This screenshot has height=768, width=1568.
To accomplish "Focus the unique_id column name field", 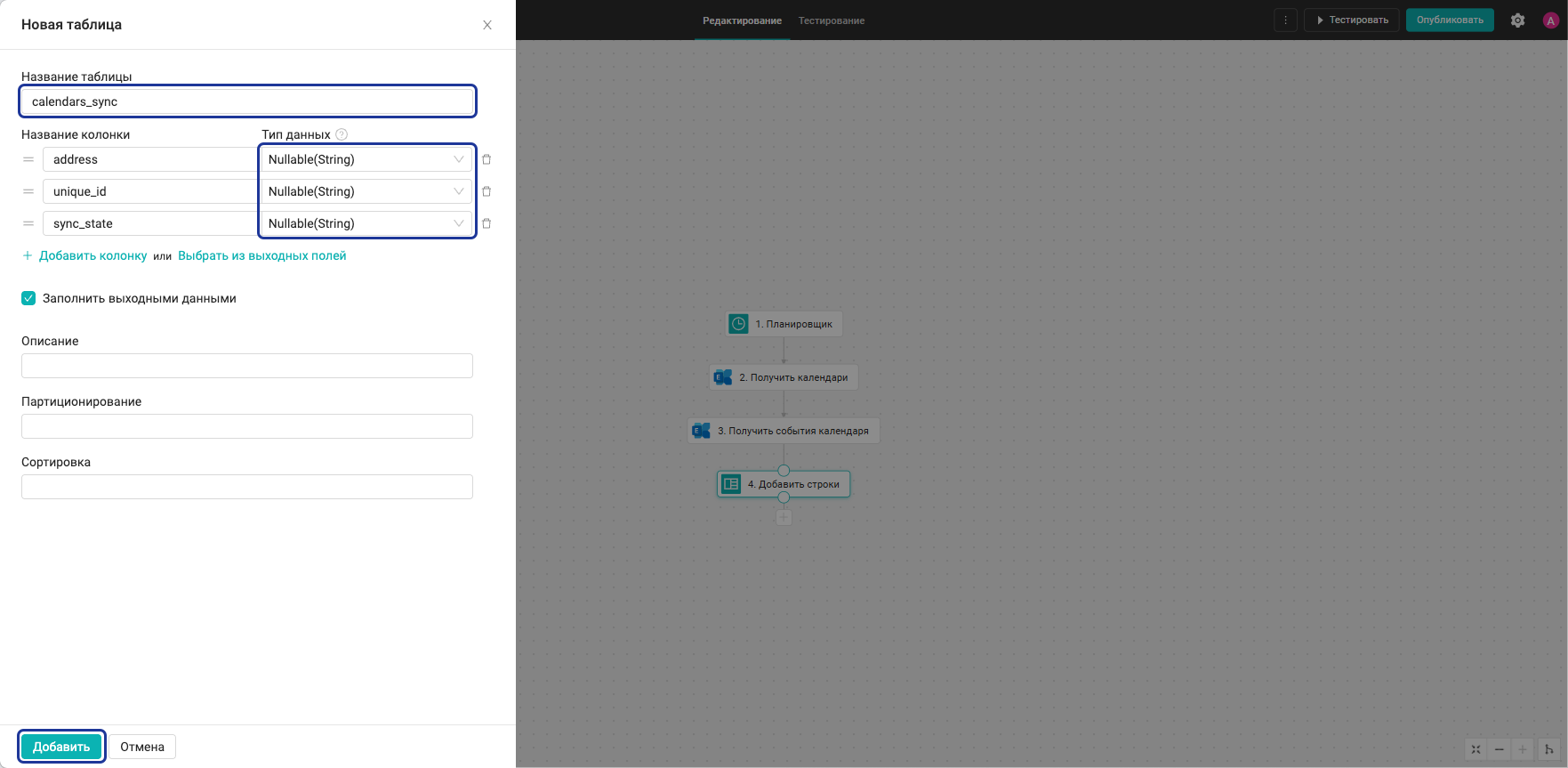I will tap(150, 191).
